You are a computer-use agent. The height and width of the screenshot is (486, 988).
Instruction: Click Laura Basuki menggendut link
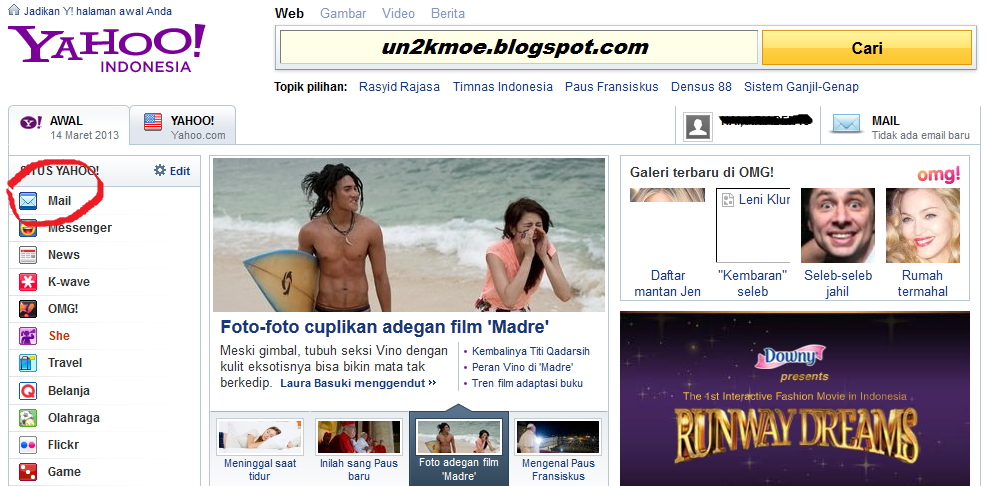point(358,383)
